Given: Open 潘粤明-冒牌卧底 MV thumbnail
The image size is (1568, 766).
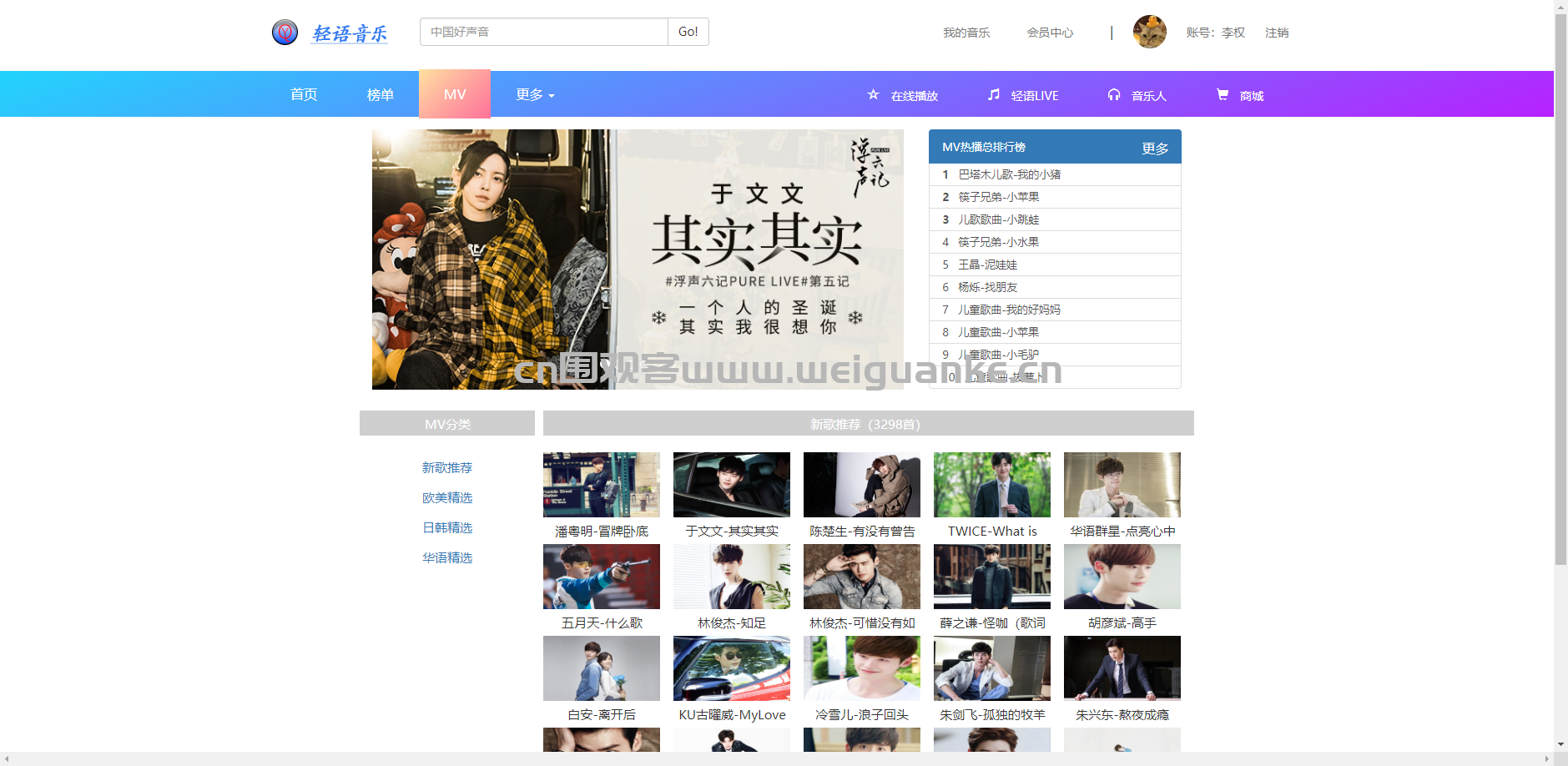Looking at the screenshot, I should [x=602, y=485].
